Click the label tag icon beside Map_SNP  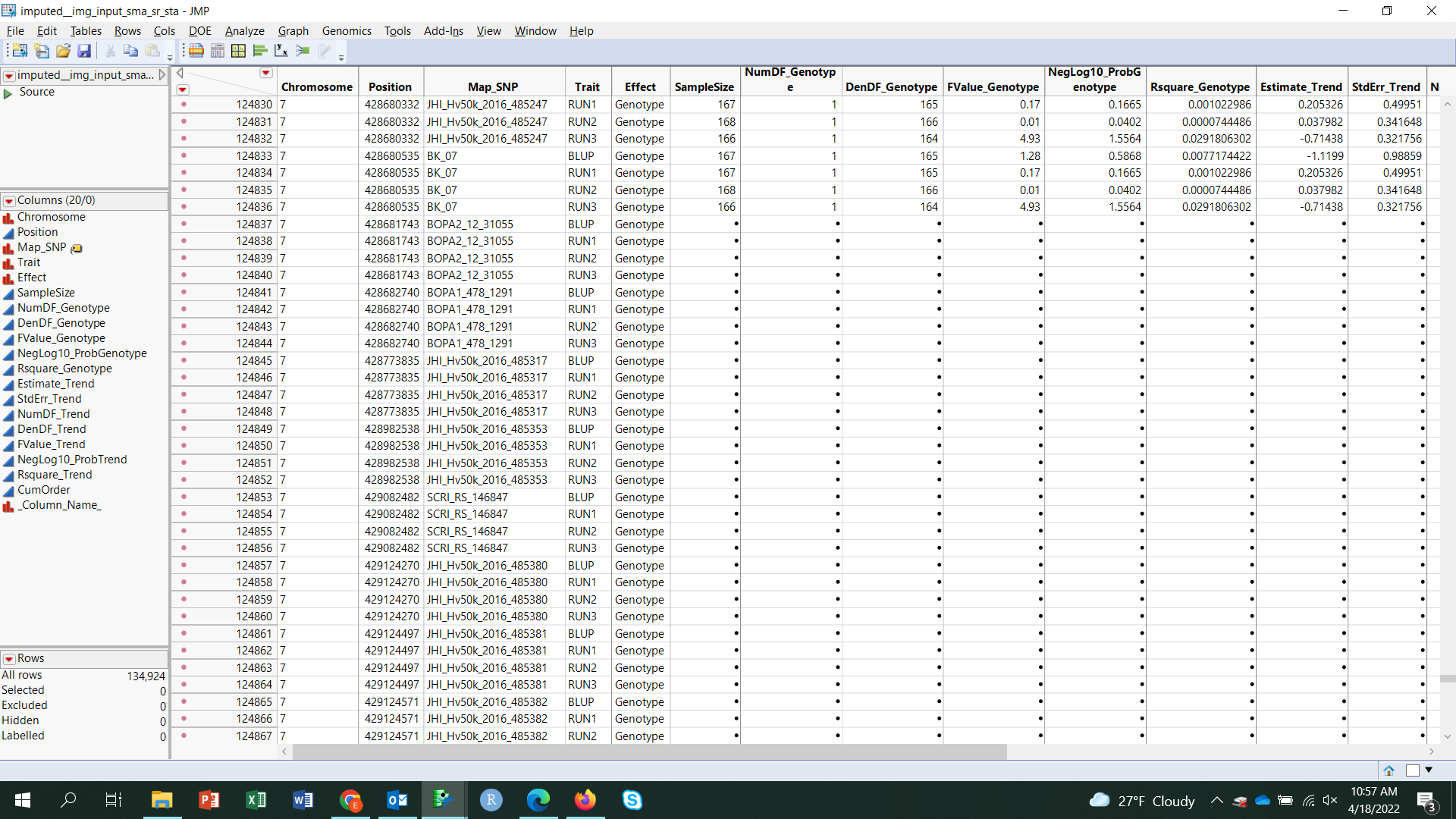pos(77,248)
